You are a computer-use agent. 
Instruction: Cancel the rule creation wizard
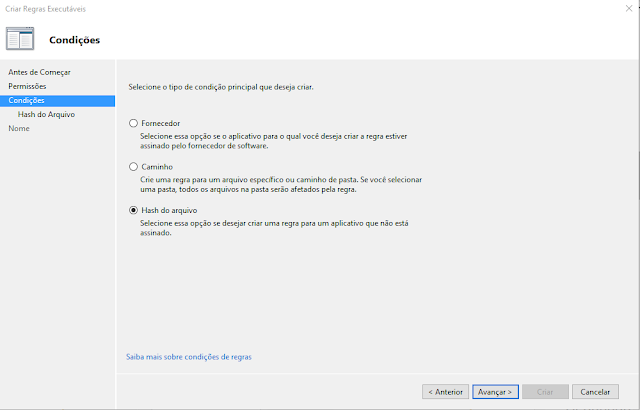coord(595,392)
